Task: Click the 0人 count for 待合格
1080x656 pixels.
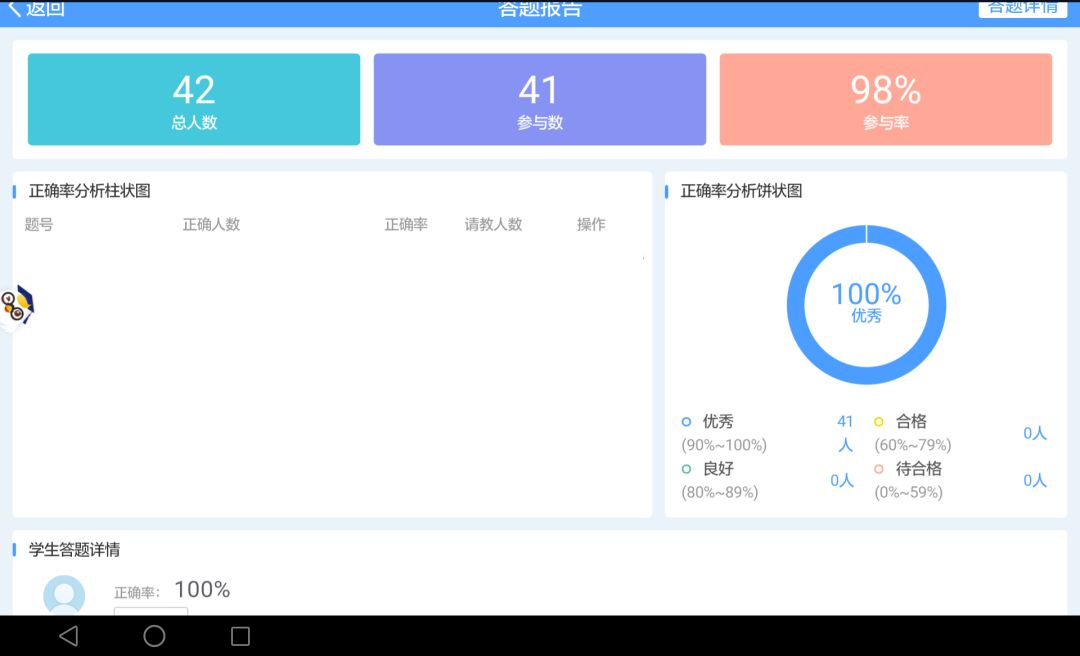Action: point(1035,481)
